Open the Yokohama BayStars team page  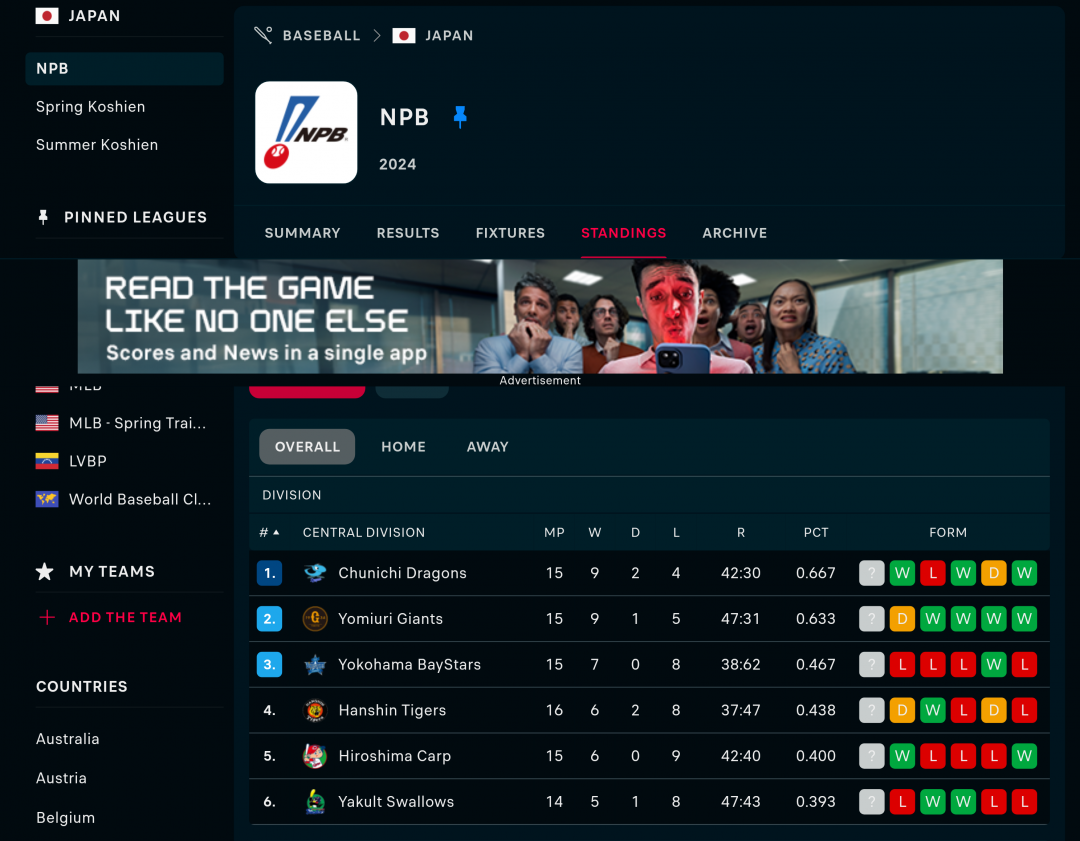pos(410,665)
